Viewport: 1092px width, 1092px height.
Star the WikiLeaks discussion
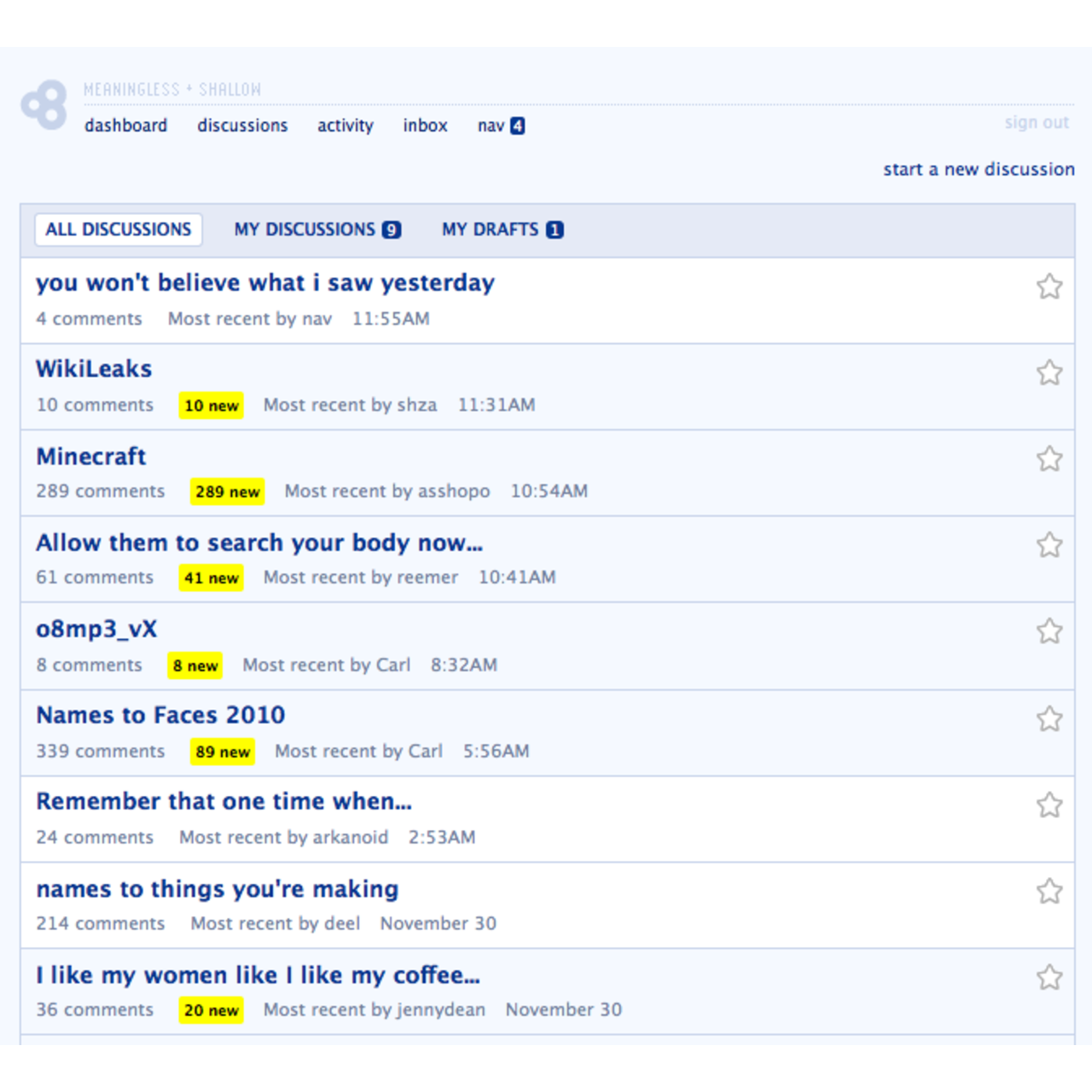tap(1048, 373)
